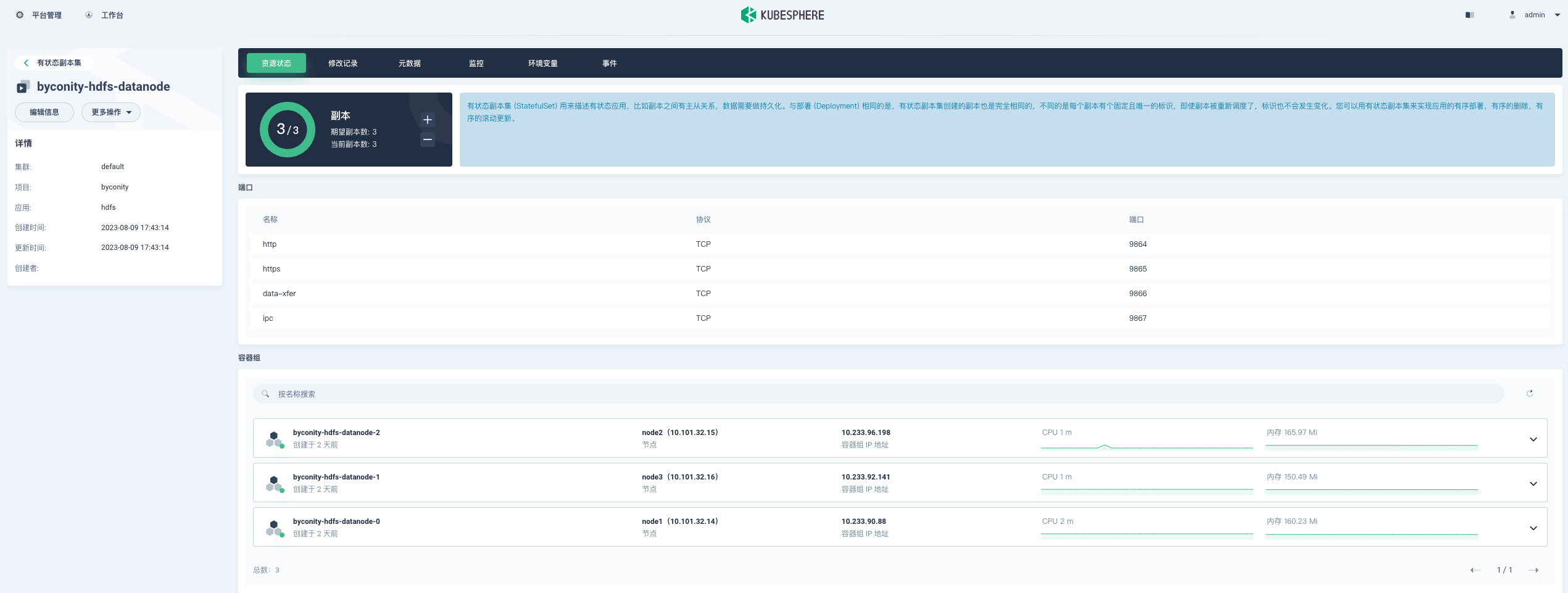Switch to the 监控 tab
Screen dimensions: 1568x593
click(476, 64)
